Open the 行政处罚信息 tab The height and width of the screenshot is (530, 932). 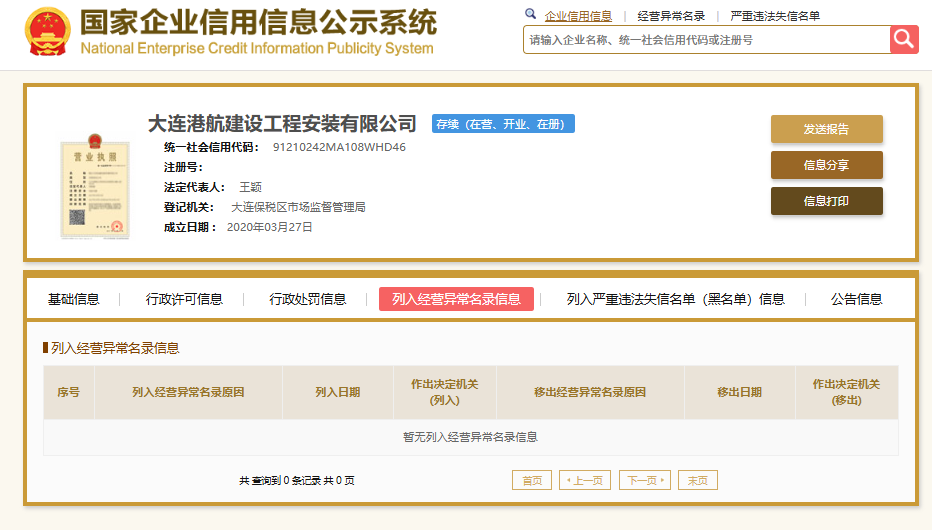pos(307,299)
